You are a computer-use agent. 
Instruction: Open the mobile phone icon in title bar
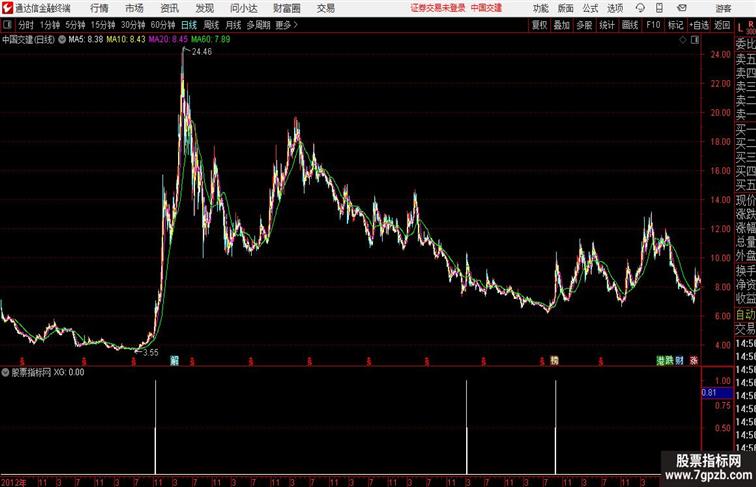[x=659, y=8]
